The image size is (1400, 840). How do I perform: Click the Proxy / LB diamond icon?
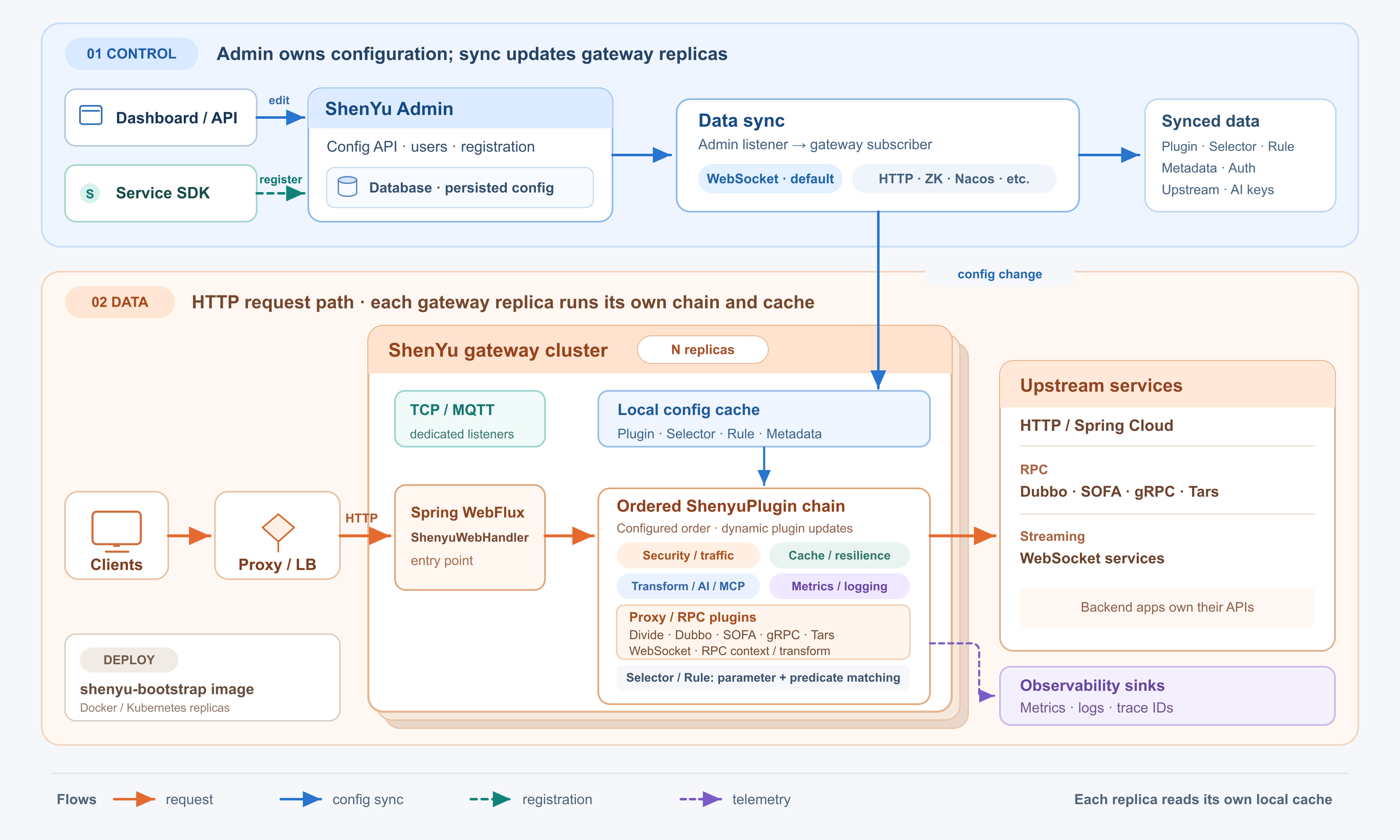278,532
